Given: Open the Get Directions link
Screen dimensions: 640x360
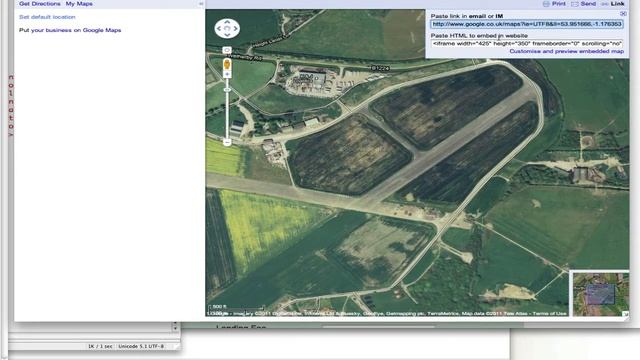Looking at the screenshot, I should [x=40, y=4].
